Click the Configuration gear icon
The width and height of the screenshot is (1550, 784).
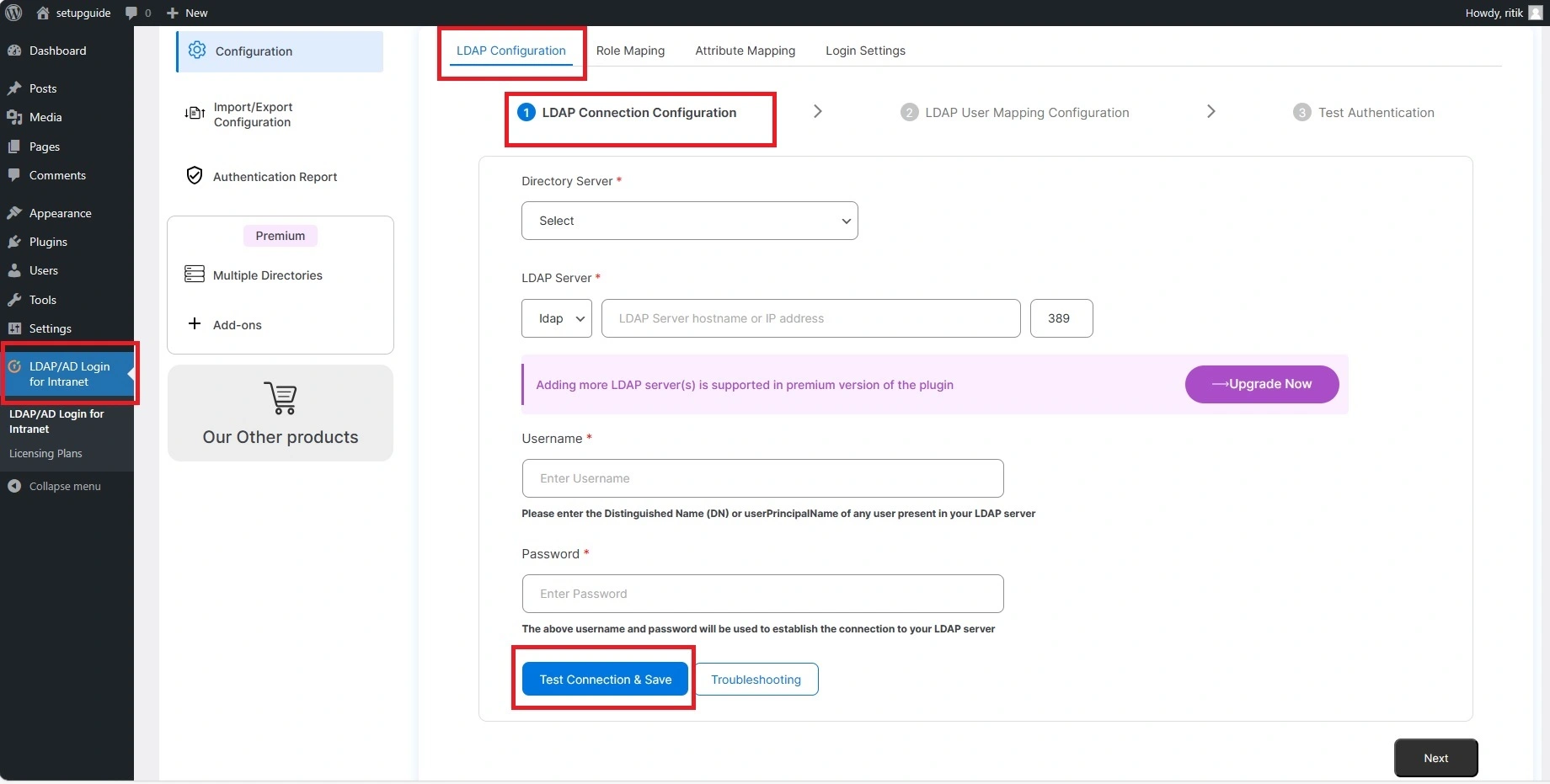197,51
